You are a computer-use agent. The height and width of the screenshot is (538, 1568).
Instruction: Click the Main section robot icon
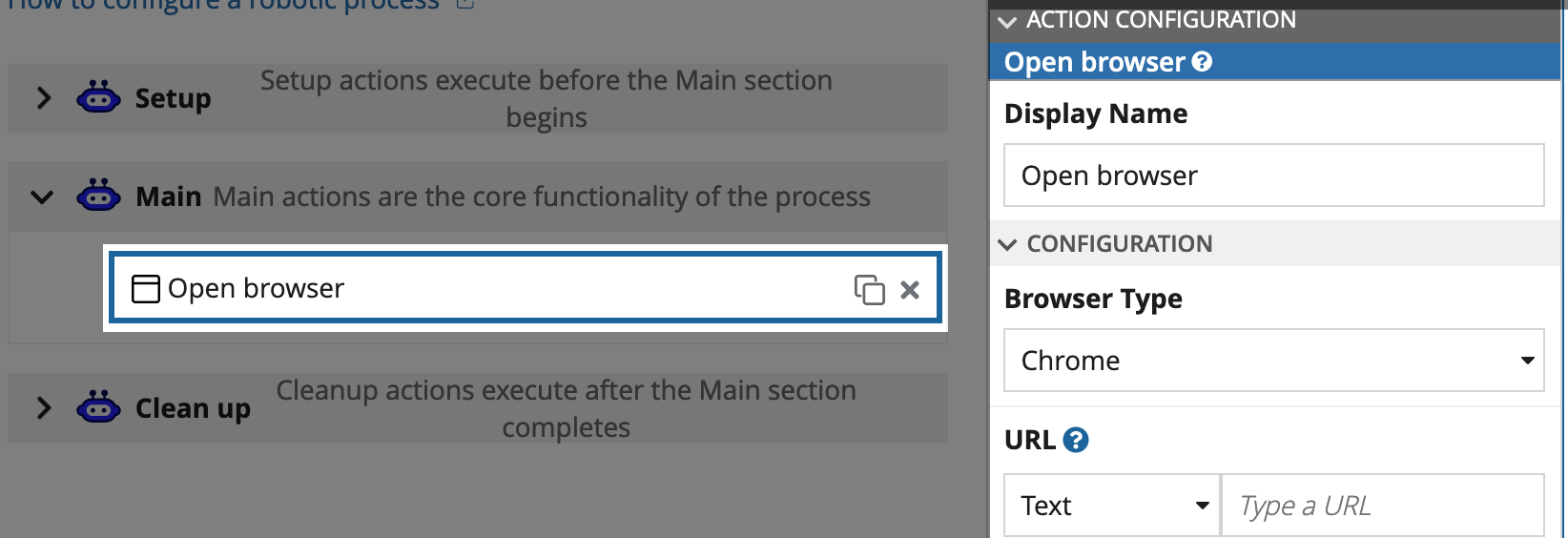pos(98,197)
